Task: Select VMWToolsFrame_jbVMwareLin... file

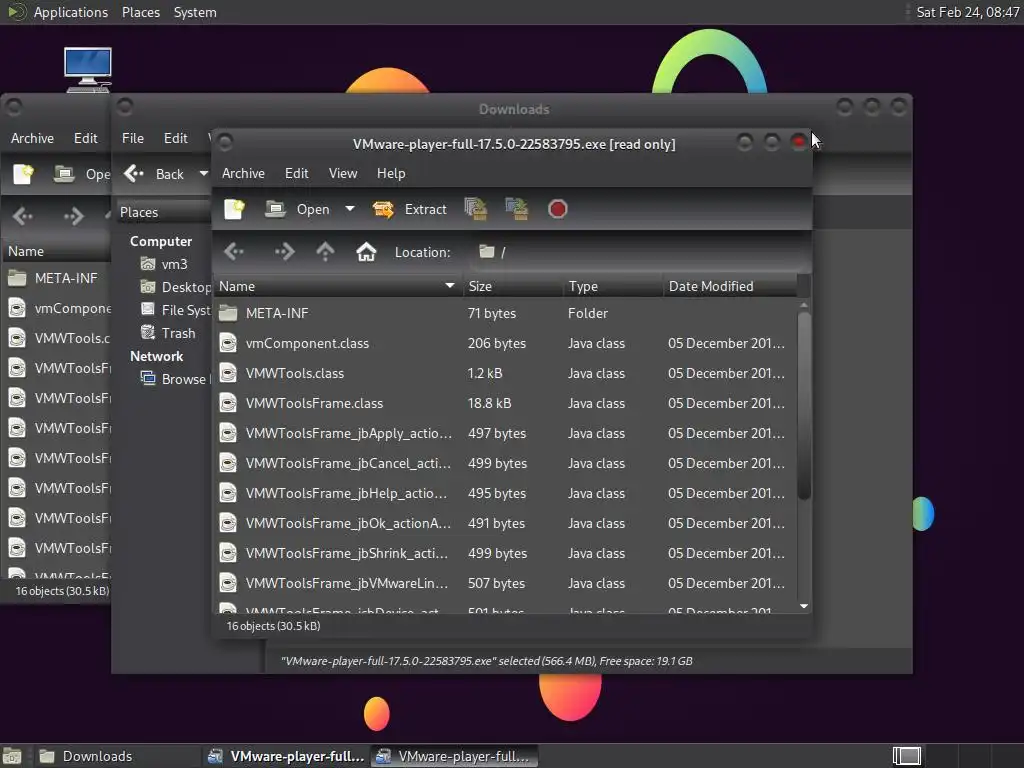Action: tap(506, 584)
